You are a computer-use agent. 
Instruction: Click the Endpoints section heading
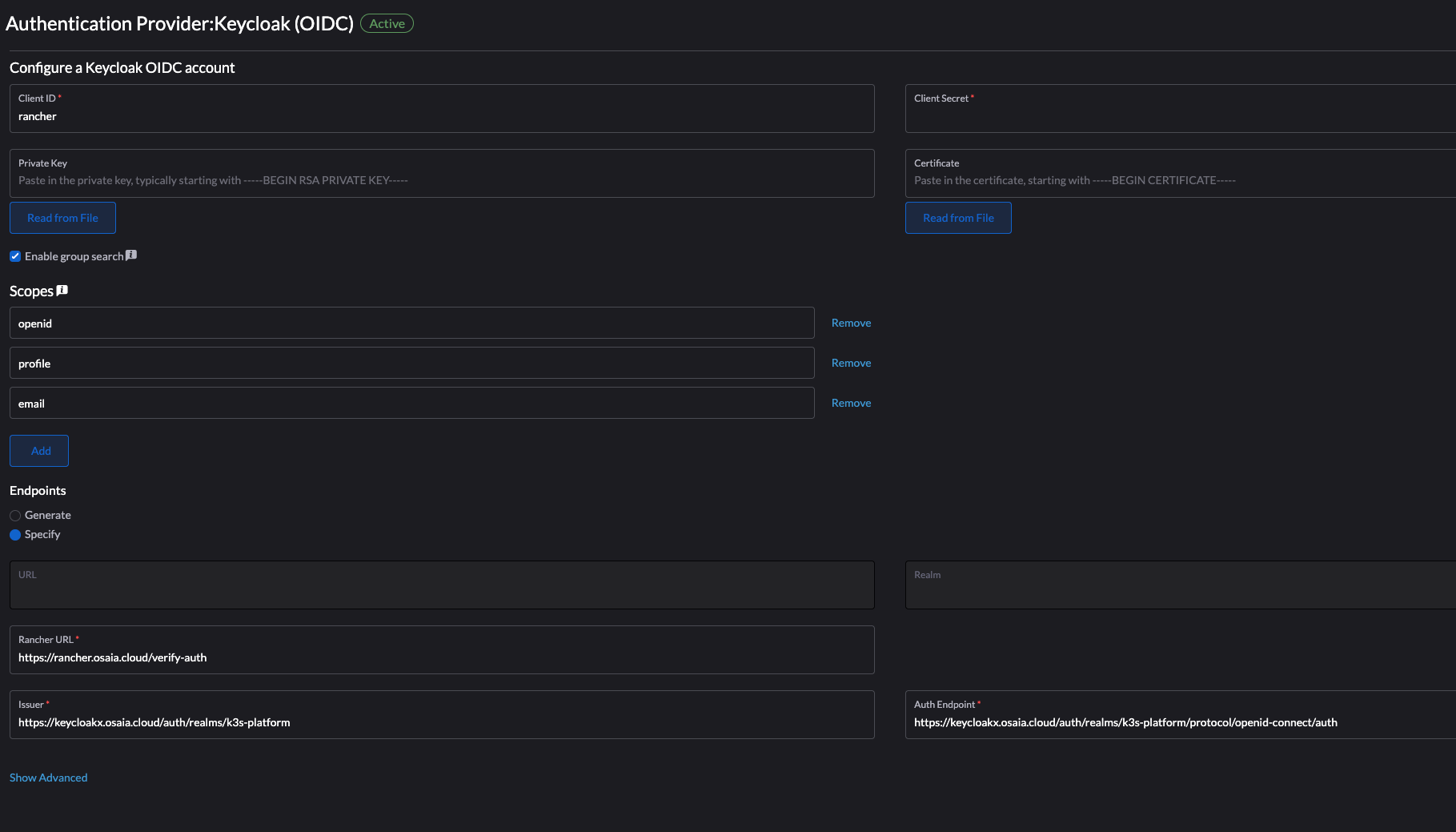tap(38, 490)
